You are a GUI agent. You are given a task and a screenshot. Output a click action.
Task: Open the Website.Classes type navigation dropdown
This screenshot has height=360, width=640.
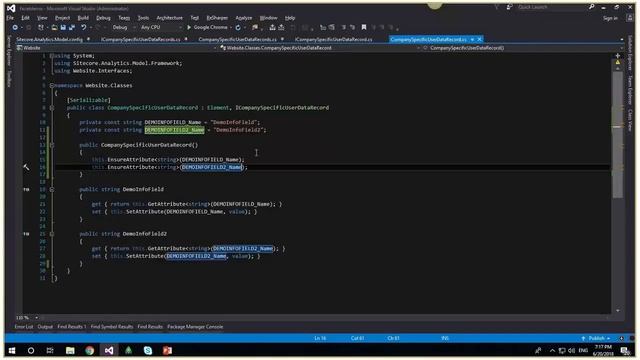pos(320,48)
